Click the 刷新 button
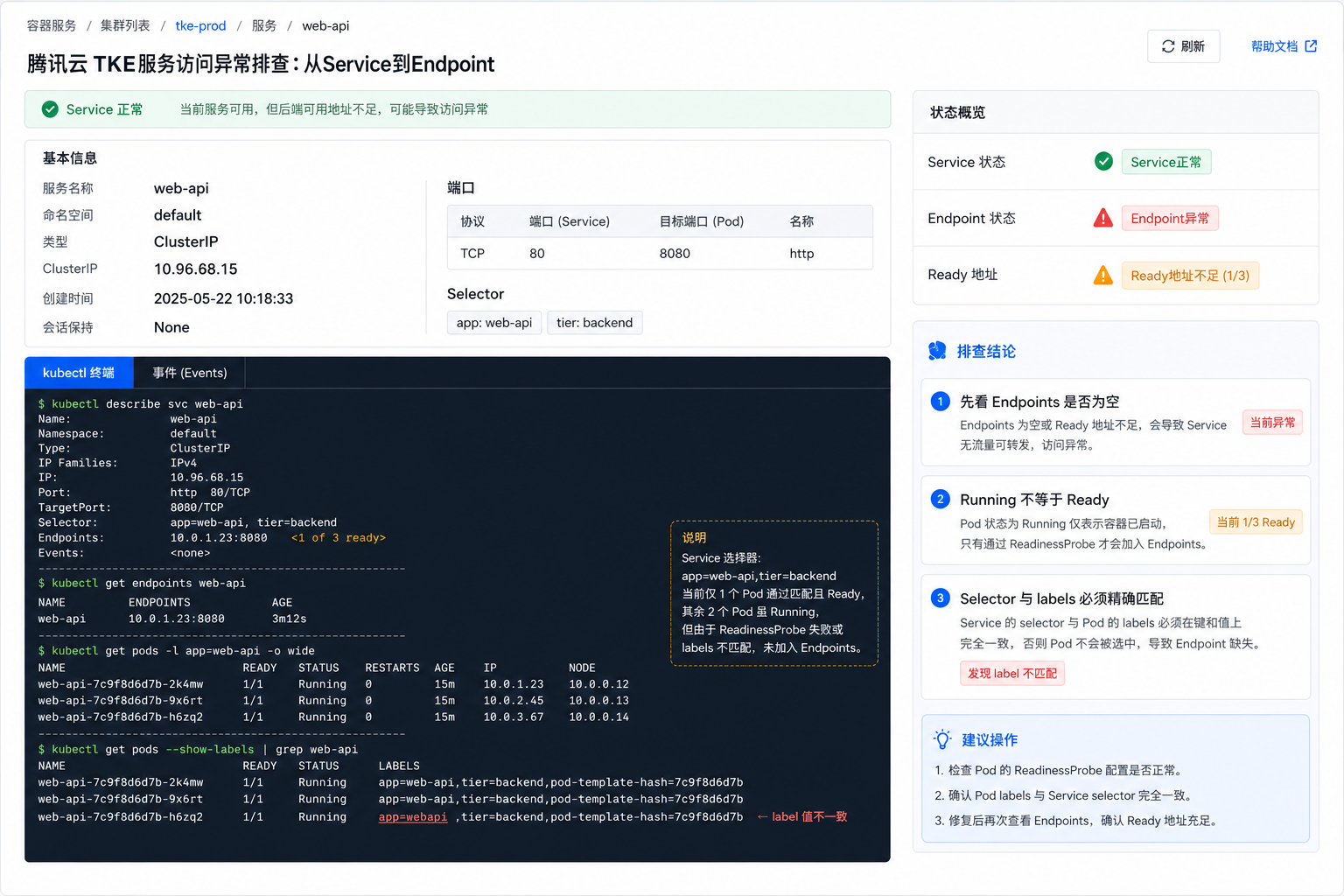Image resolution: width=1344 pixels, height=896 pixels. (1183, 46)
